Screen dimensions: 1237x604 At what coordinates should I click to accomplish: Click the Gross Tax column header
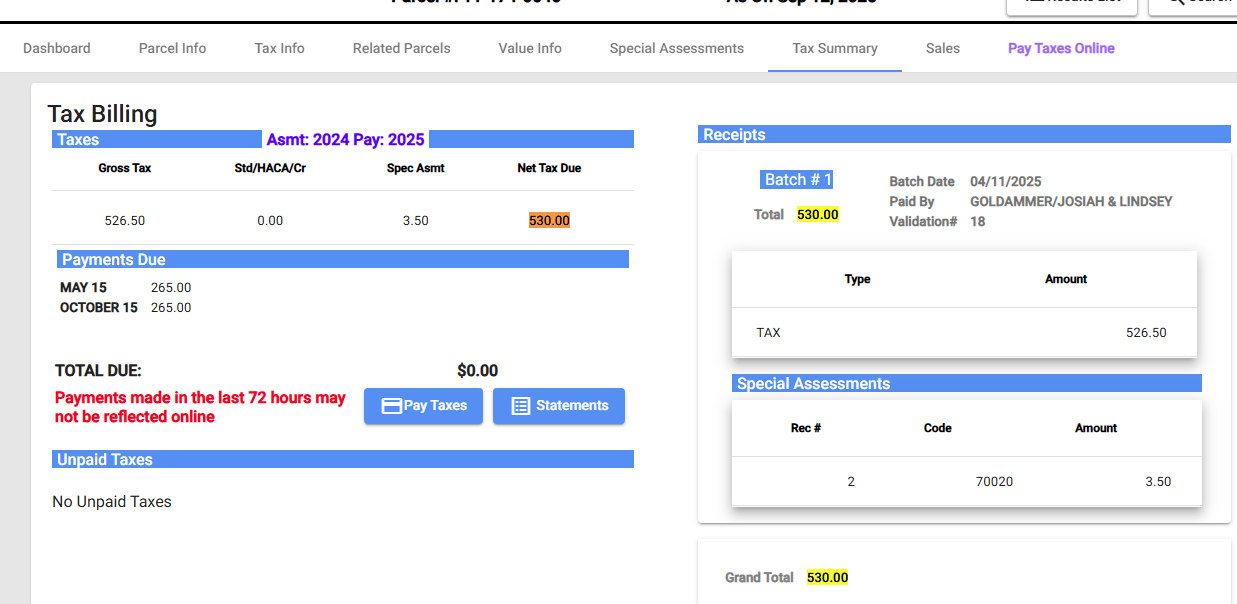pos(125,168)
